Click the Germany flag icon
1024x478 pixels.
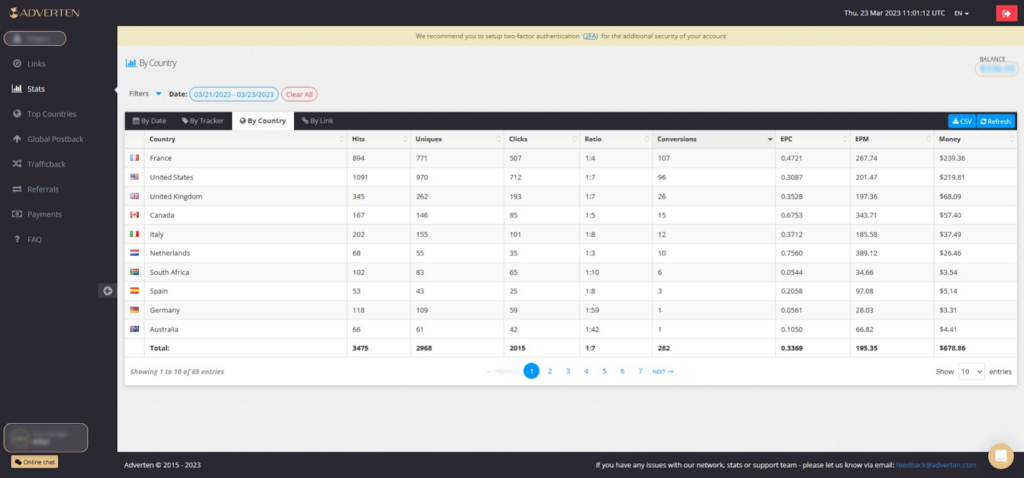pyautogui.click(x=135, y=310)
